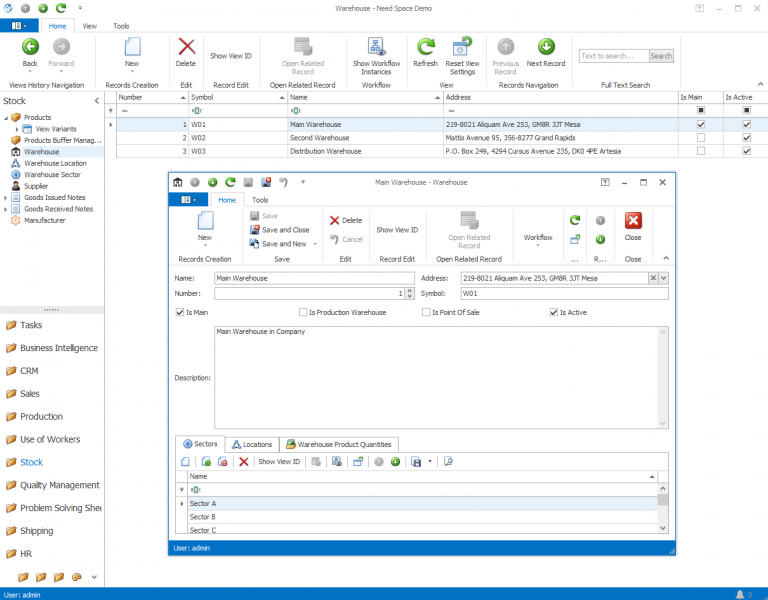Image resolution: width=768 pixels, height=600 pixels.
Task: Click red Close icon in record ribbon
Action: pos(633,221)
